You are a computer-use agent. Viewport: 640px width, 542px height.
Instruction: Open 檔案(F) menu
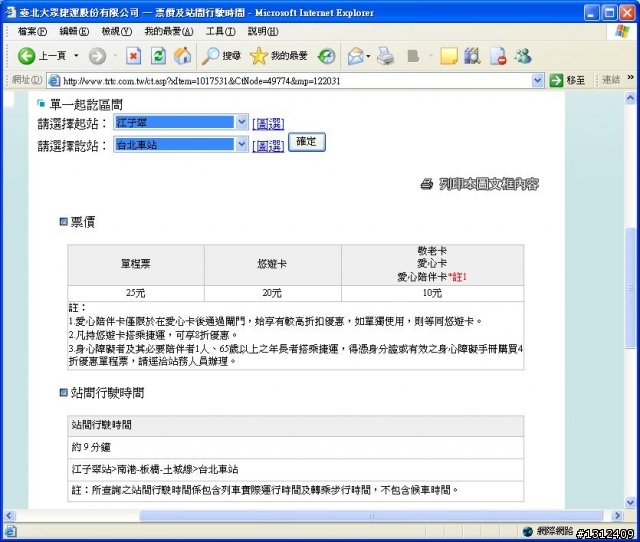click(32, 31)
